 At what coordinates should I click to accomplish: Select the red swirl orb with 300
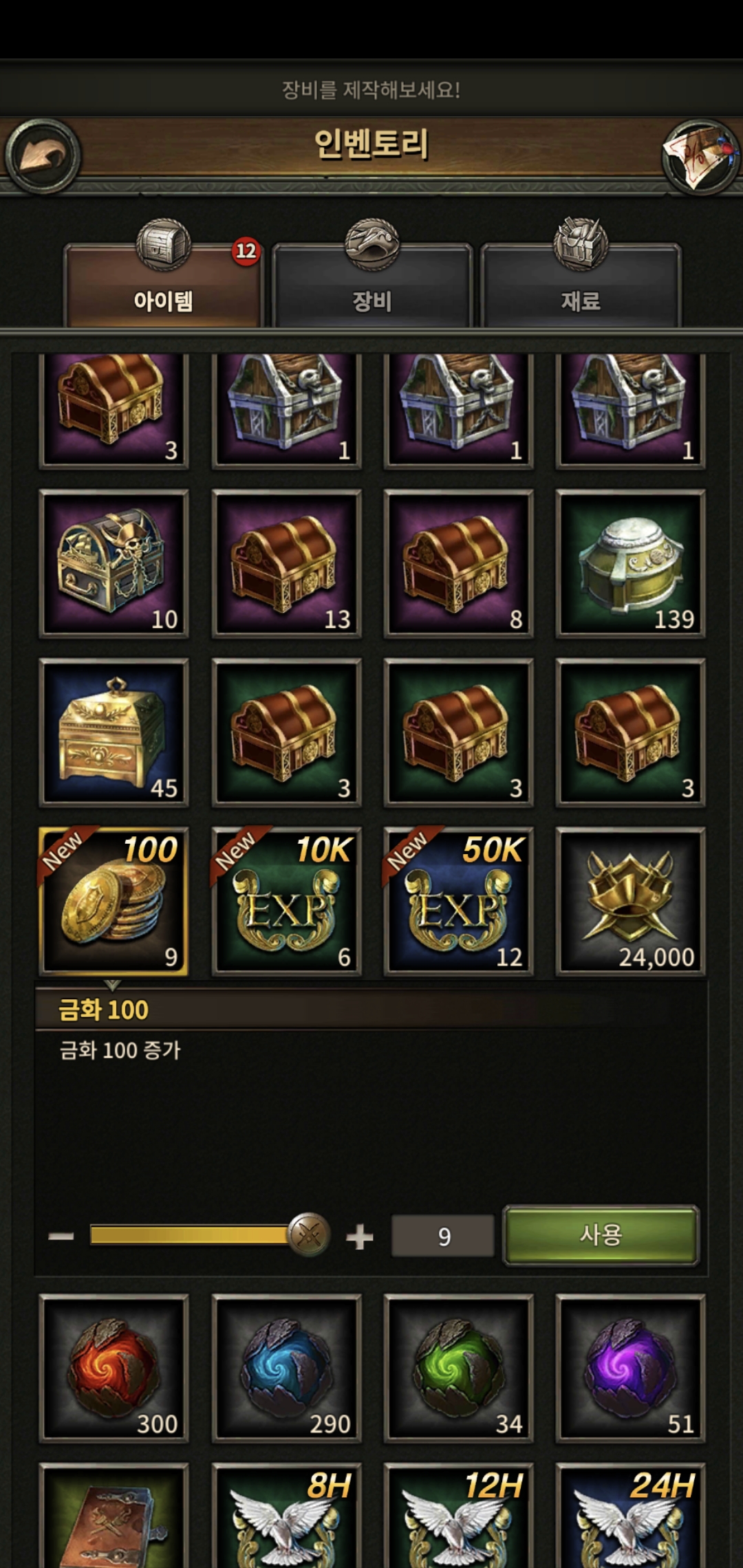point(114,1368)
